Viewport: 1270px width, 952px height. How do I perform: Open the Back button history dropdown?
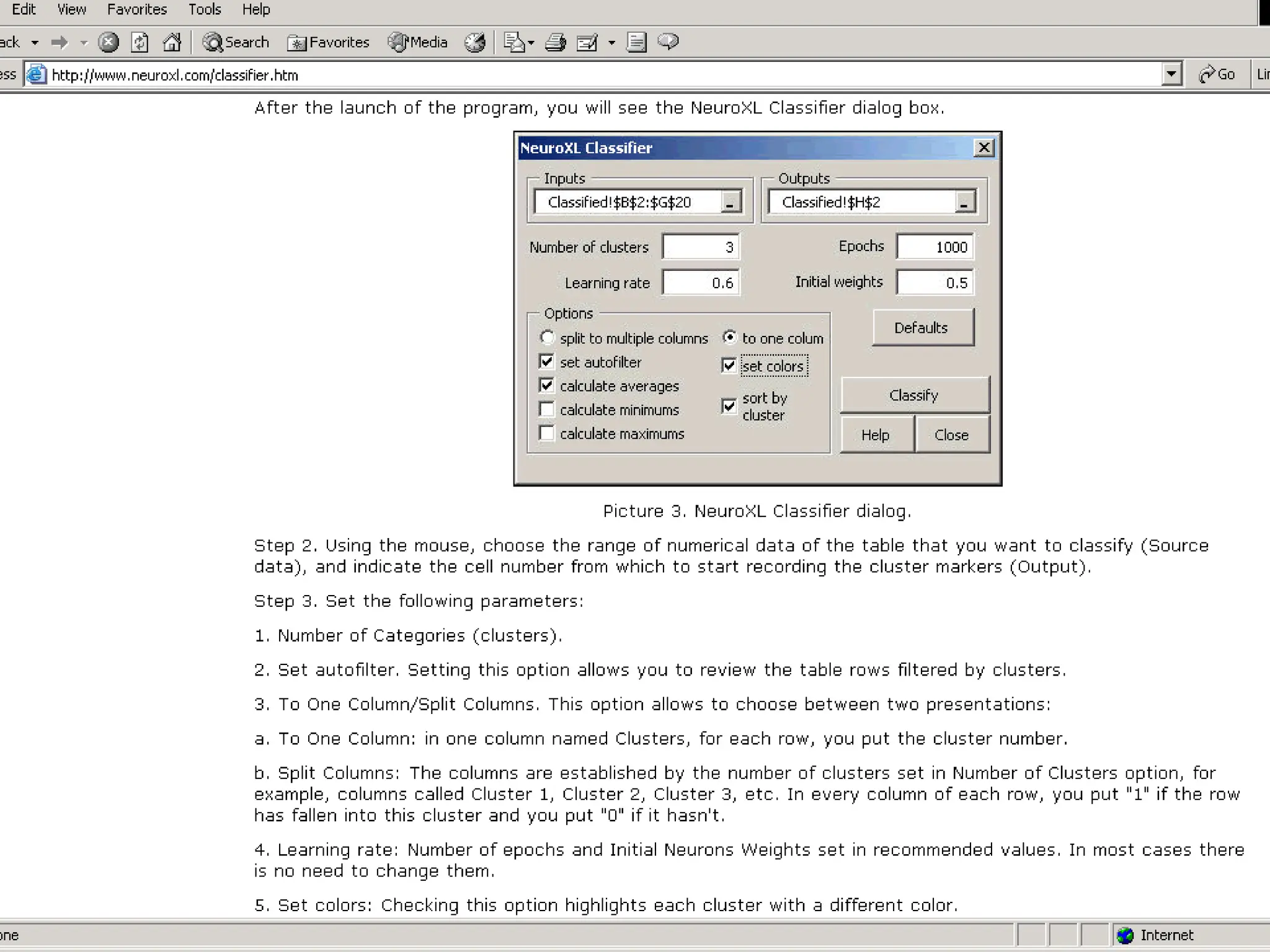click(35, 42)
